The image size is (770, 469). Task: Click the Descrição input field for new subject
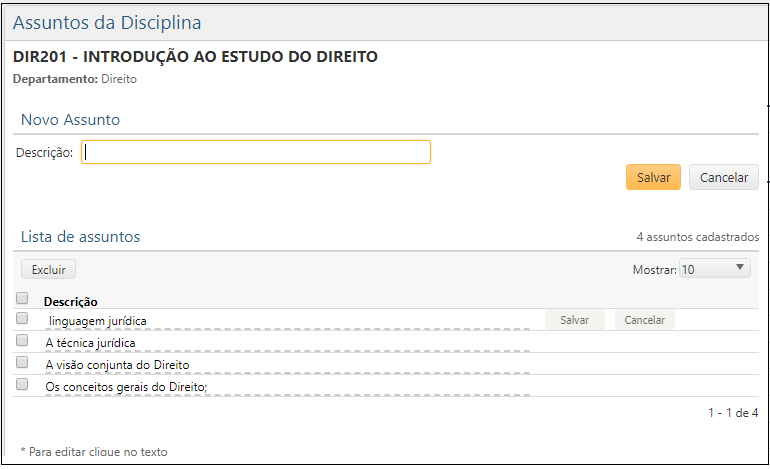[256, 152]
